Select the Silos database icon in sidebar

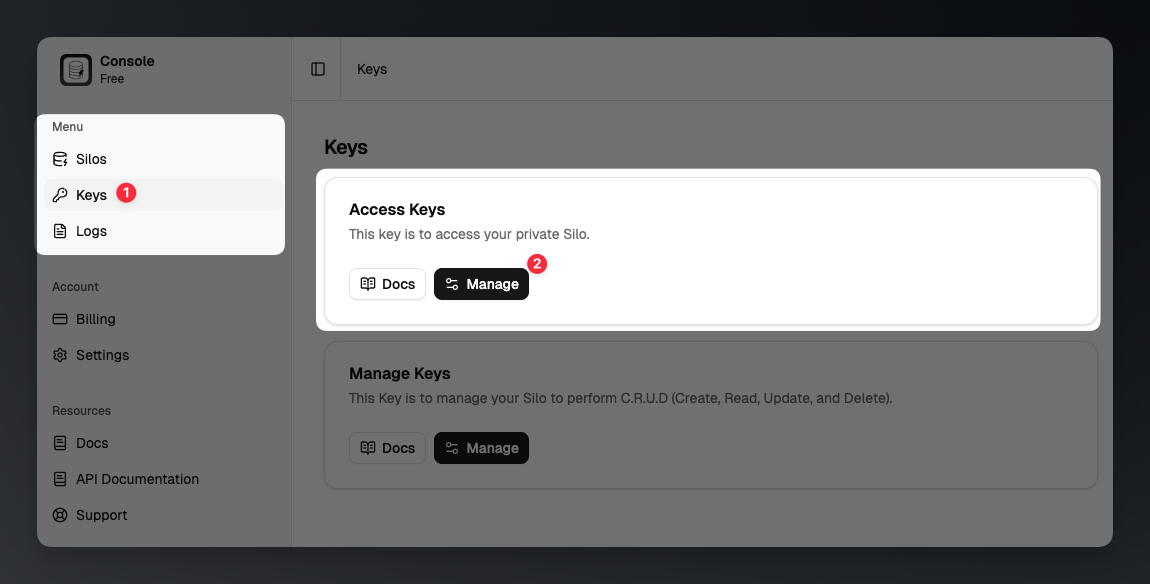click(x=58, y=158)
